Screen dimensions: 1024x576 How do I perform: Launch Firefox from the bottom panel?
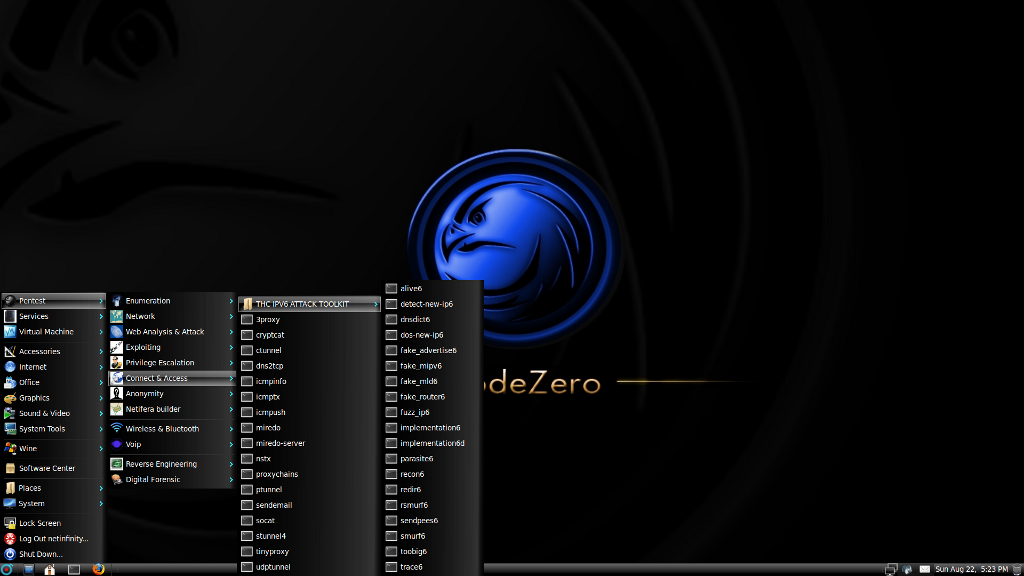tap(98, 569)
